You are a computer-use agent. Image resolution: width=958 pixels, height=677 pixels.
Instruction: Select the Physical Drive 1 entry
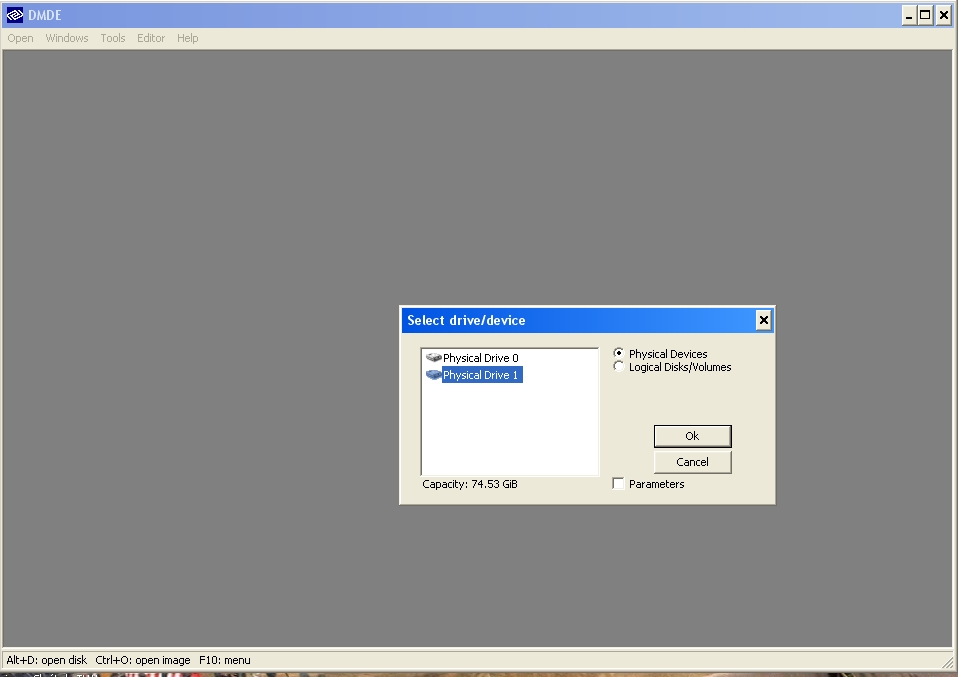(x=481, y=375)
